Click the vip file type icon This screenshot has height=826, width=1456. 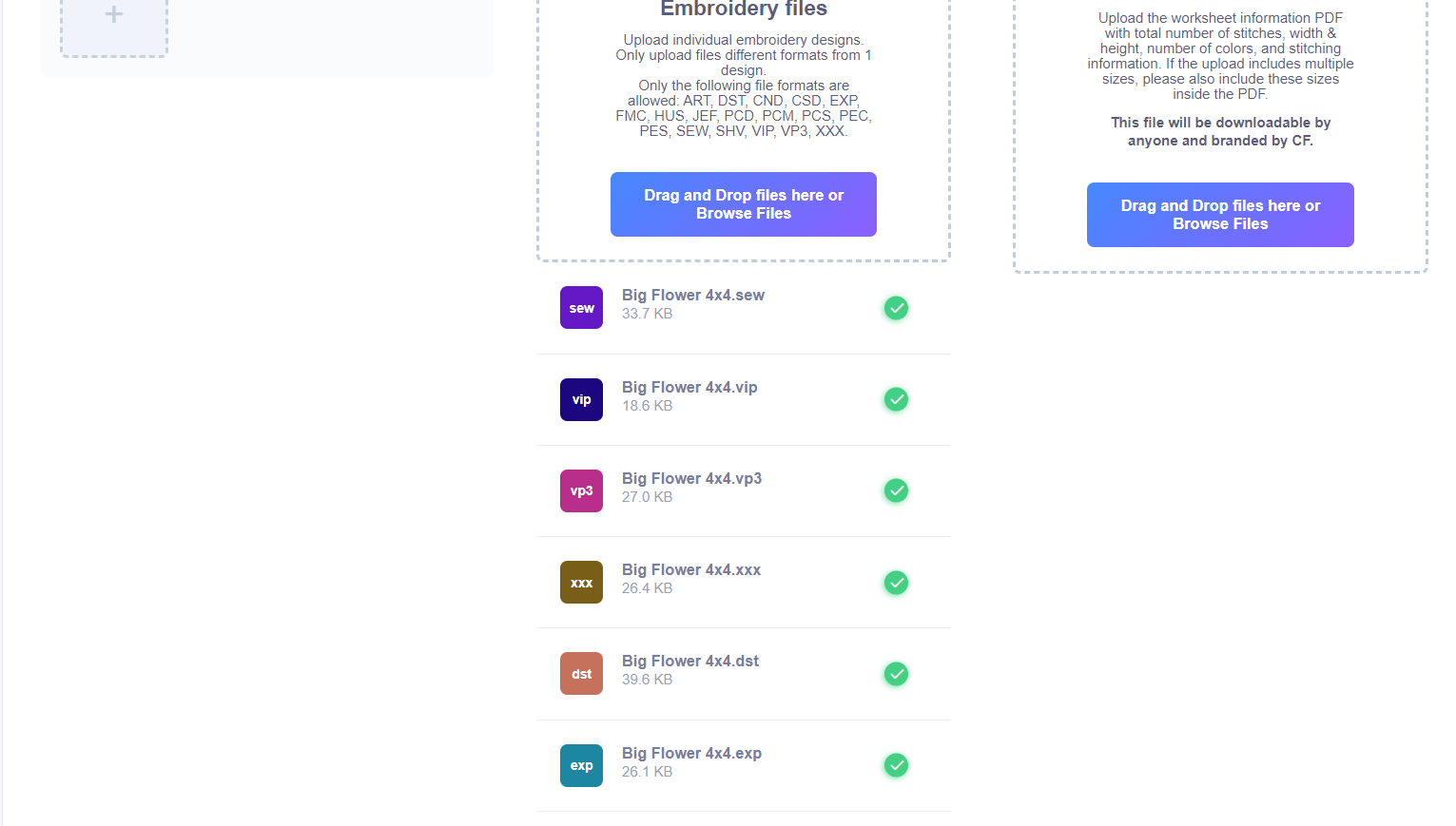click(x=581, y=399)
